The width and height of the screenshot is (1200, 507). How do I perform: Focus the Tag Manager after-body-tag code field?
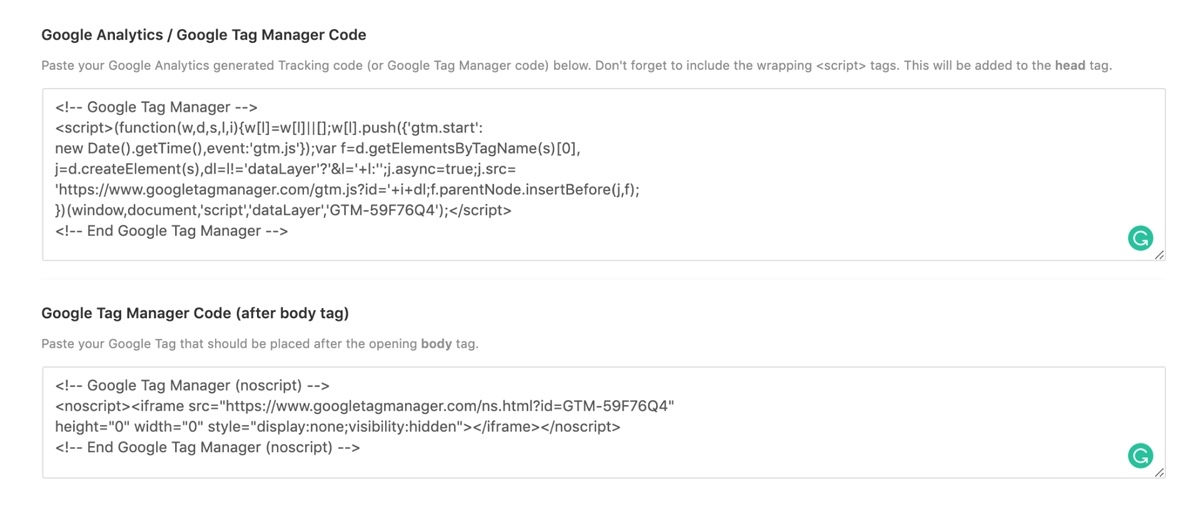[603, 422]
